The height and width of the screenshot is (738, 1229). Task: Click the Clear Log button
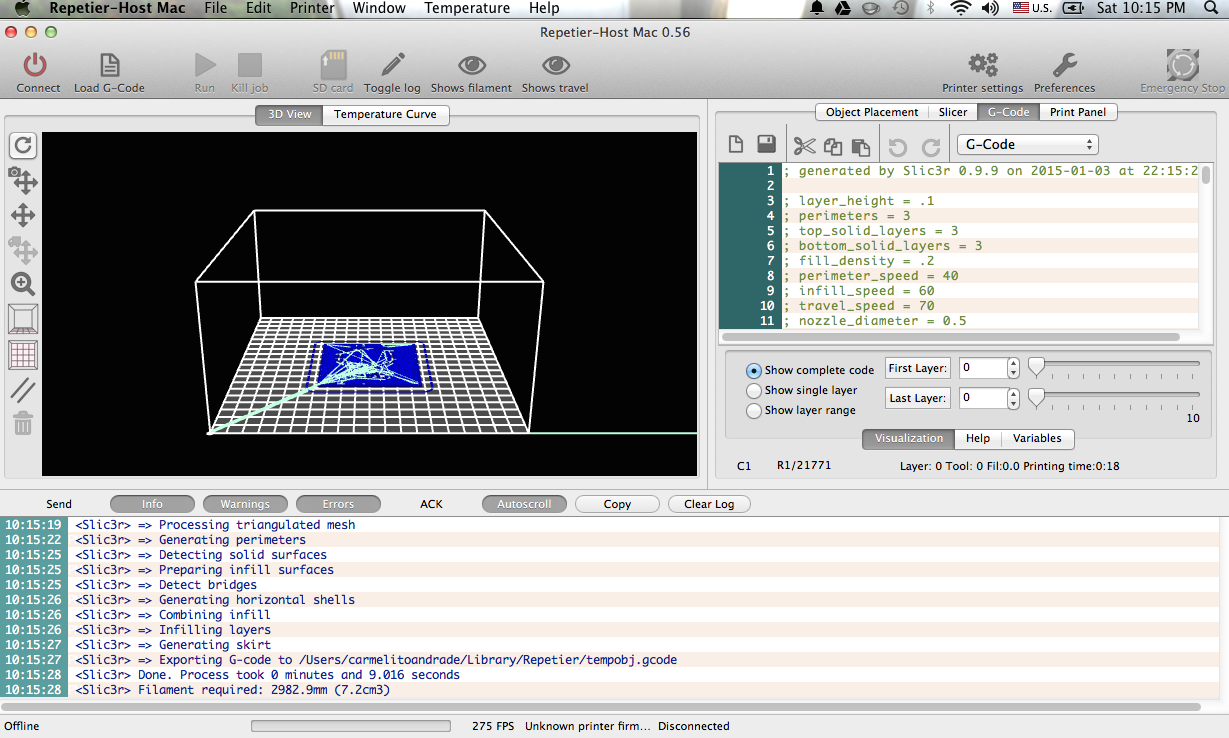(709, 504)
